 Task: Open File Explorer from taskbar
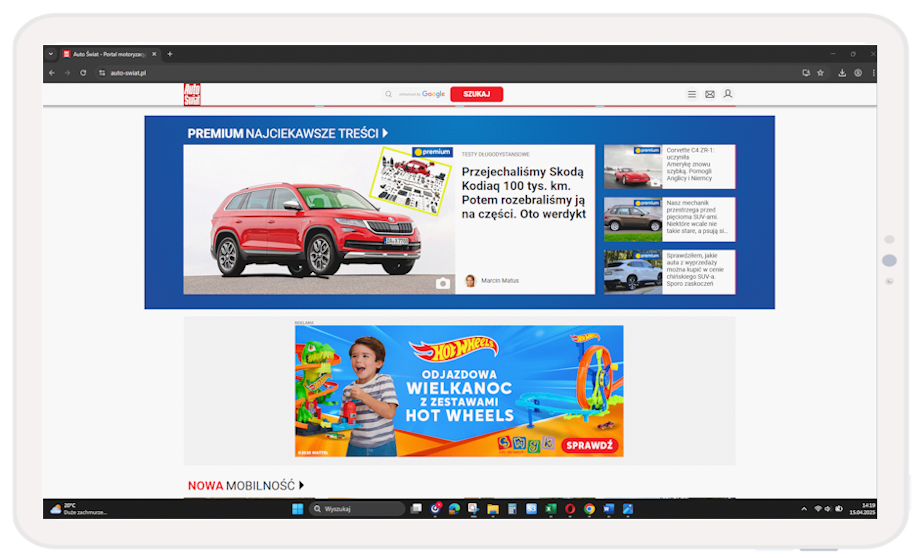coord(492,509)
